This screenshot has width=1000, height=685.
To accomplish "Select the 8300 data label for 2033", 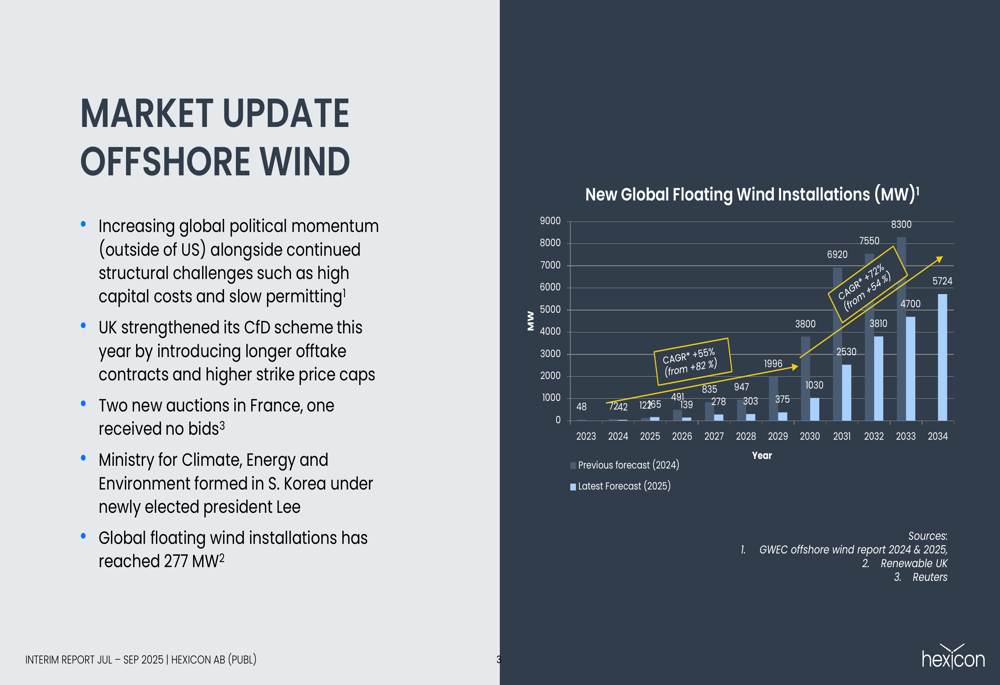I will coord(901,225).
